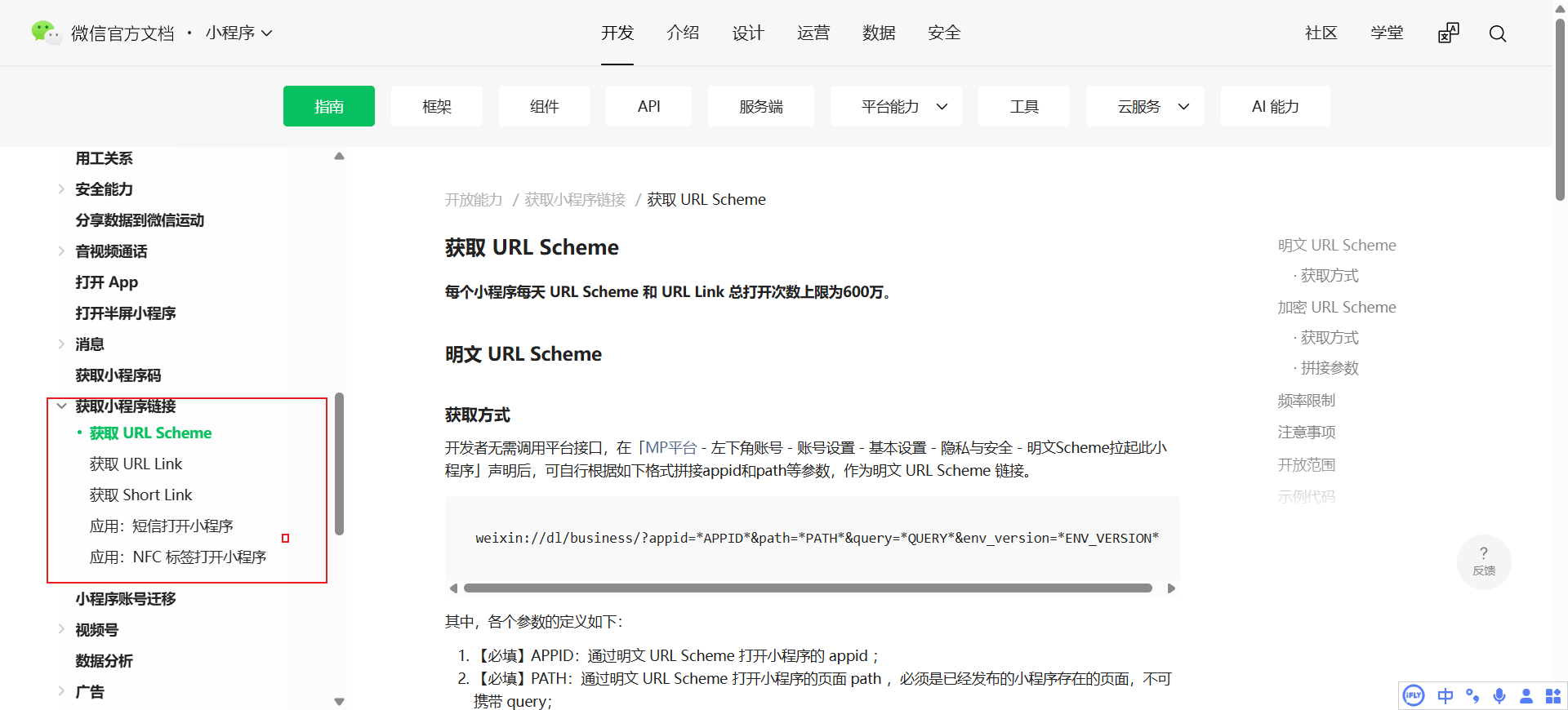Screen dimensions: 1568x710
Task: Click sidebar scroll-down arrow
Action: point(339,701)
